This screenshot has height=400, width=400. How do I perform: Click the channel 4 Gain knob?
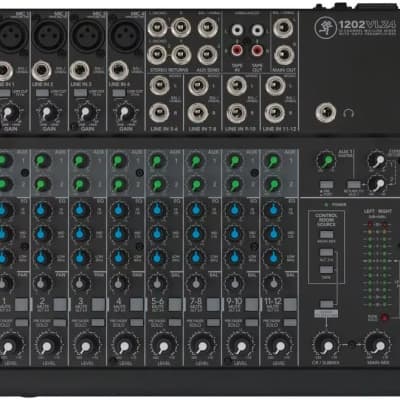pyautogui.click(x=124, y=113)
